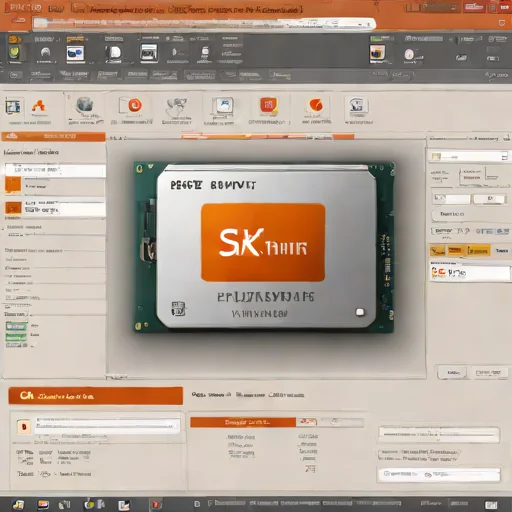Click the upper green item in left panel

[16, 326]
